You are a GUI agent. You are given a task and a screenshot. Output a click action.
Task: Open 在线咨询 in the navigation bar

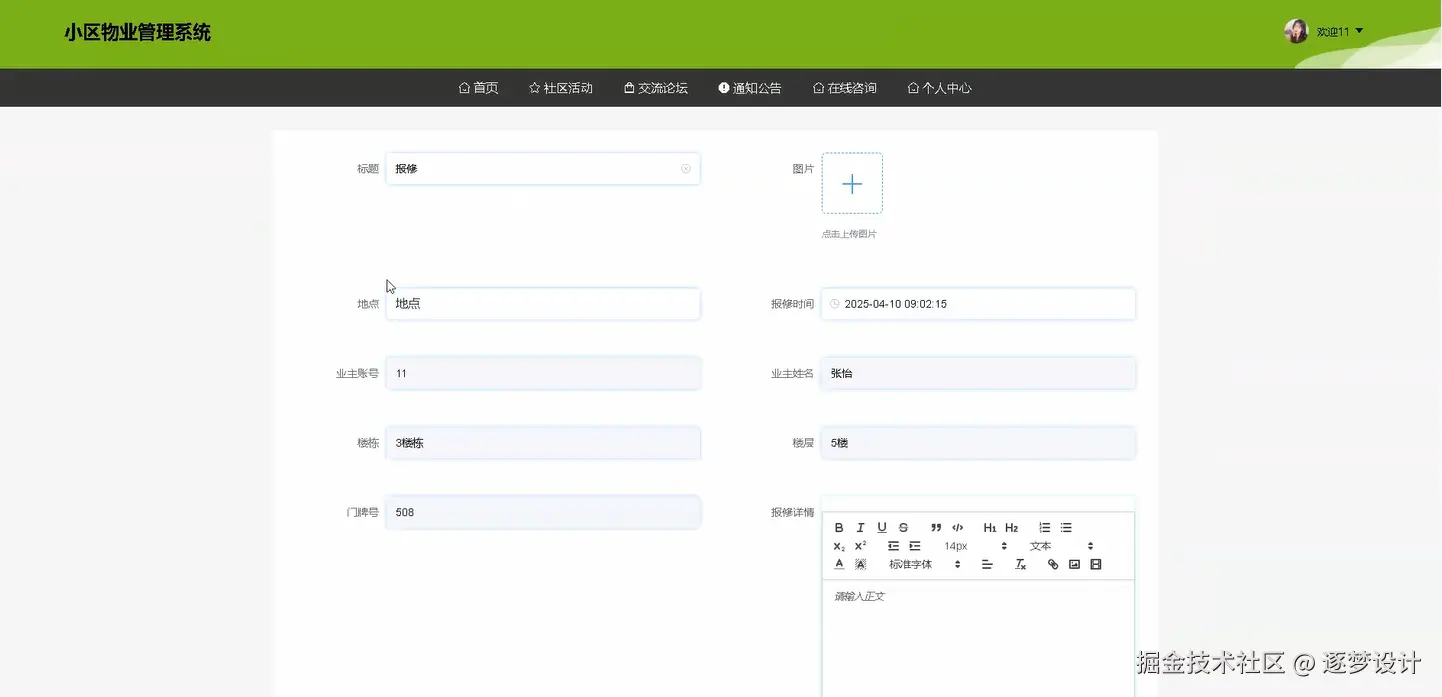click(x=845, y=88)
